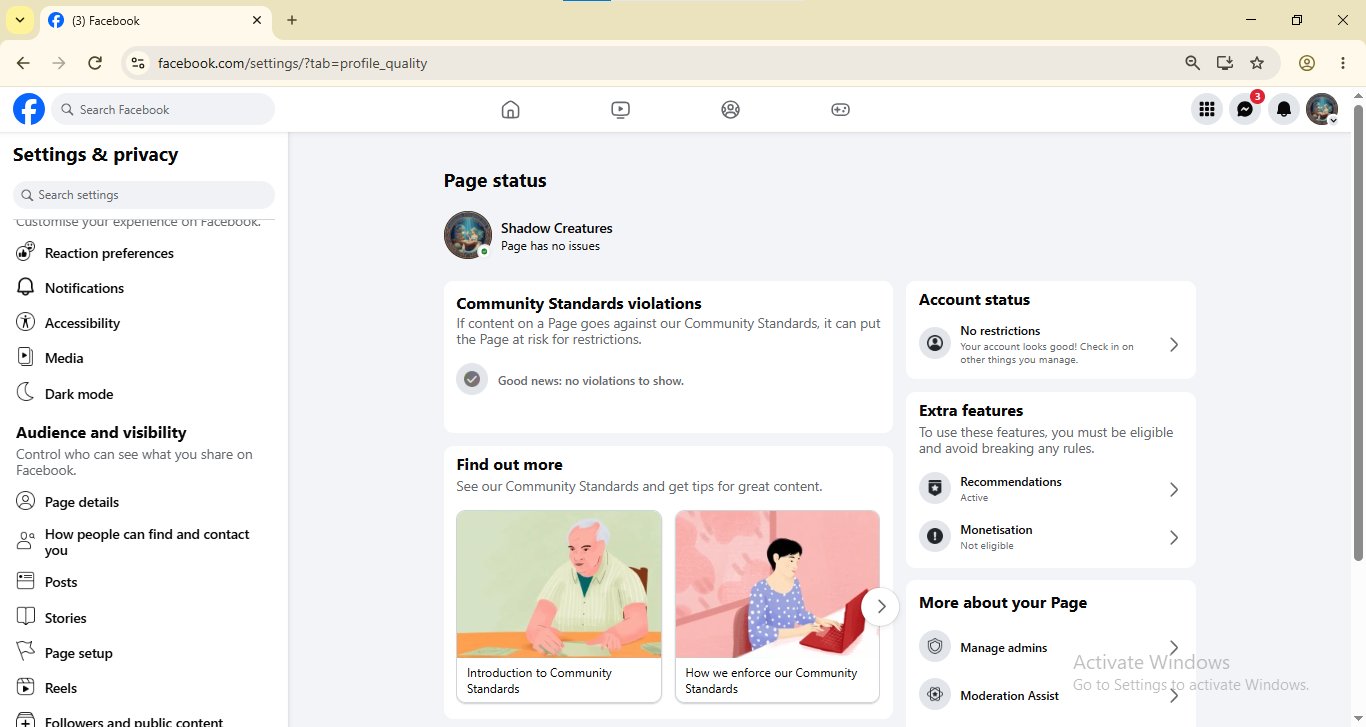
Task: Click the Recommendations shield icon
Action: pos(935,488)
